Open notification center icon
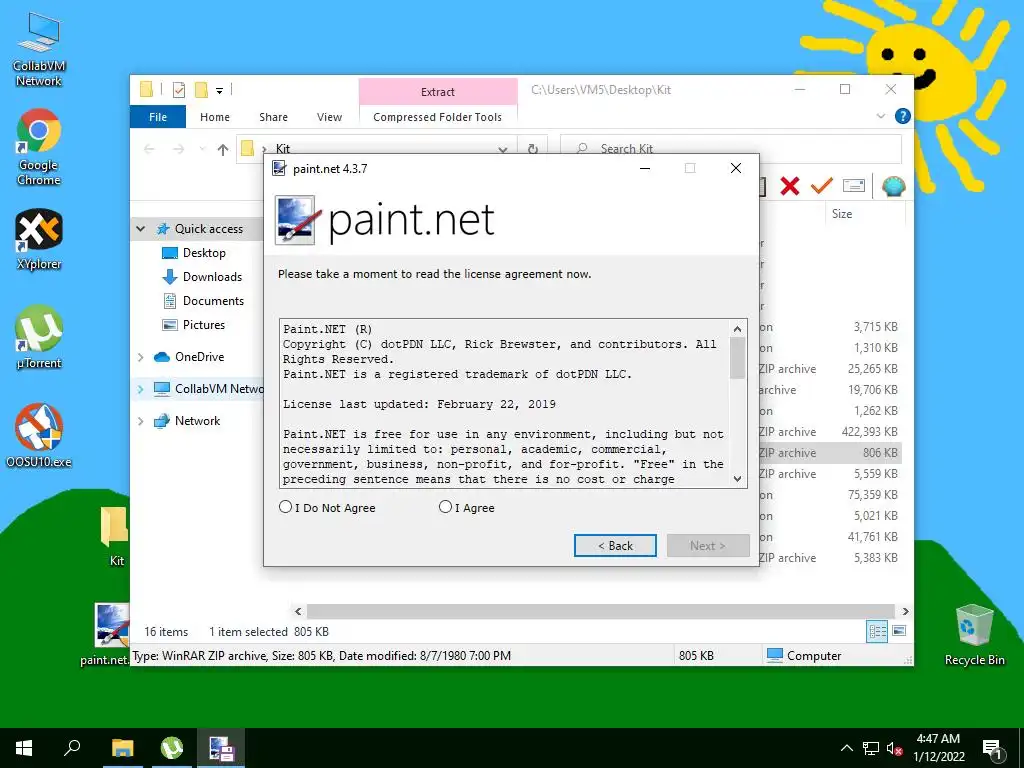 [x=991, y=748]
